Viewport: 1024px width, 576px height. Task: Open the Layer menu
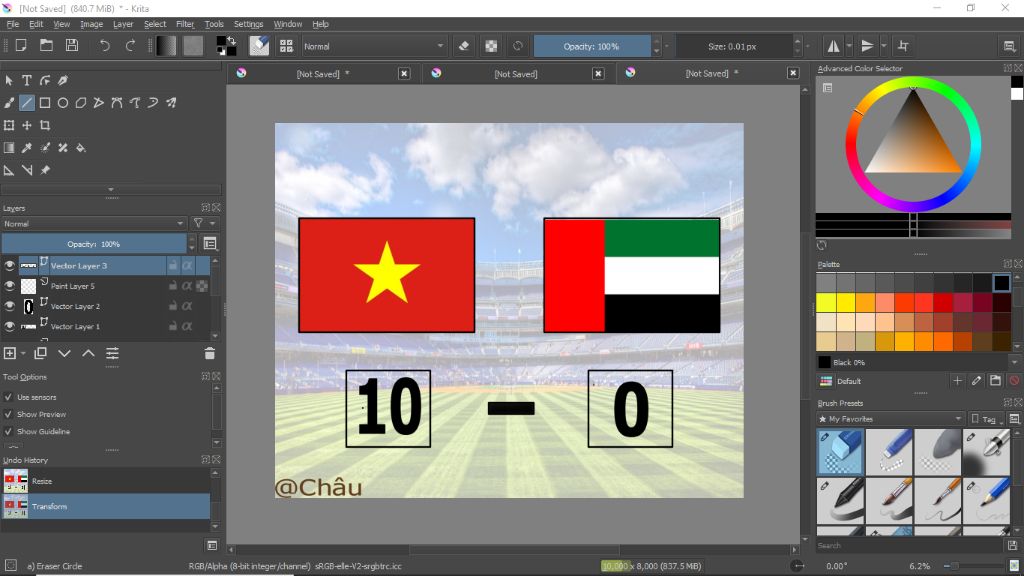point(123,24)
